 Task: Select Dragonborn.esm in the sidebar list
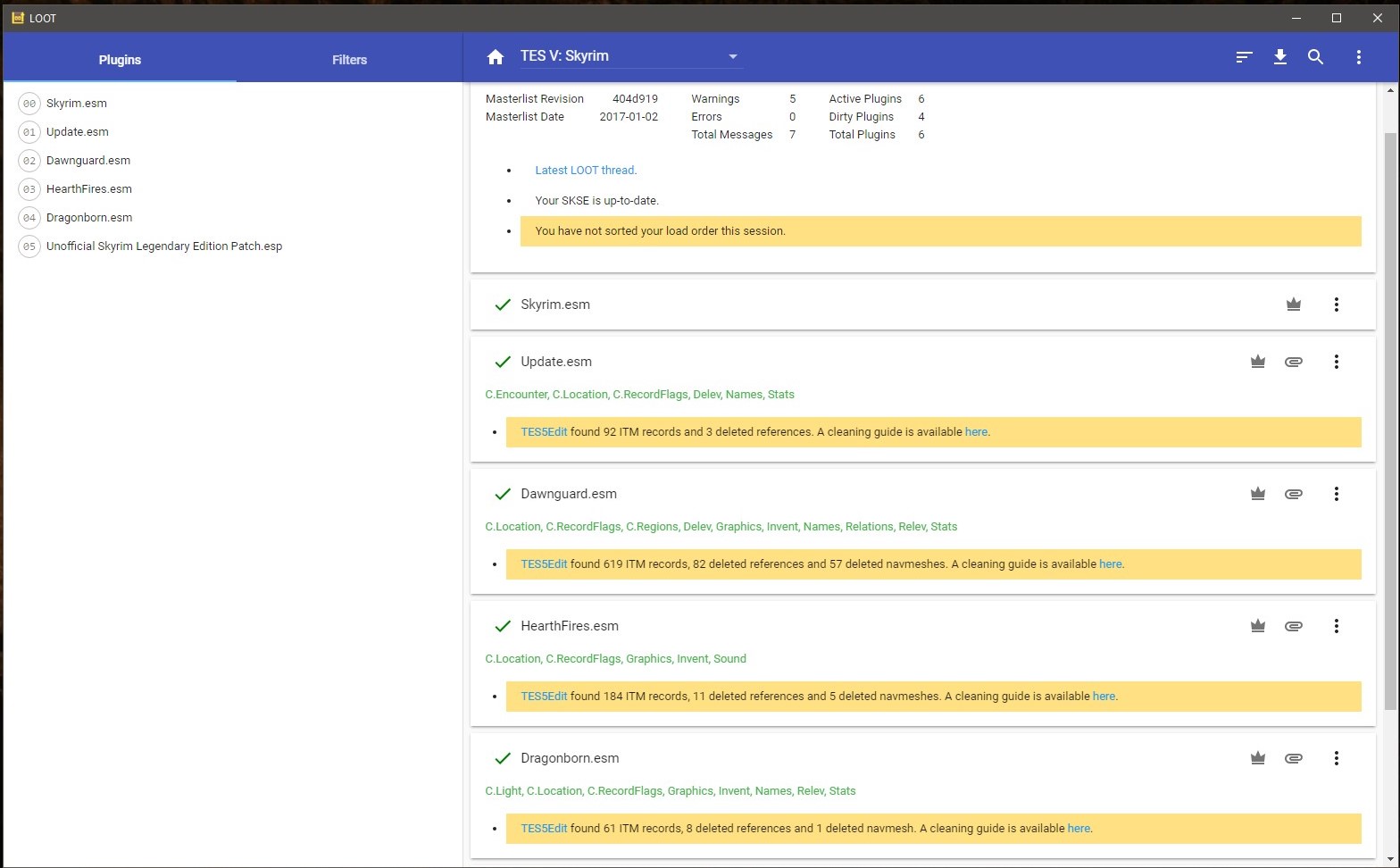coord(89,218)
